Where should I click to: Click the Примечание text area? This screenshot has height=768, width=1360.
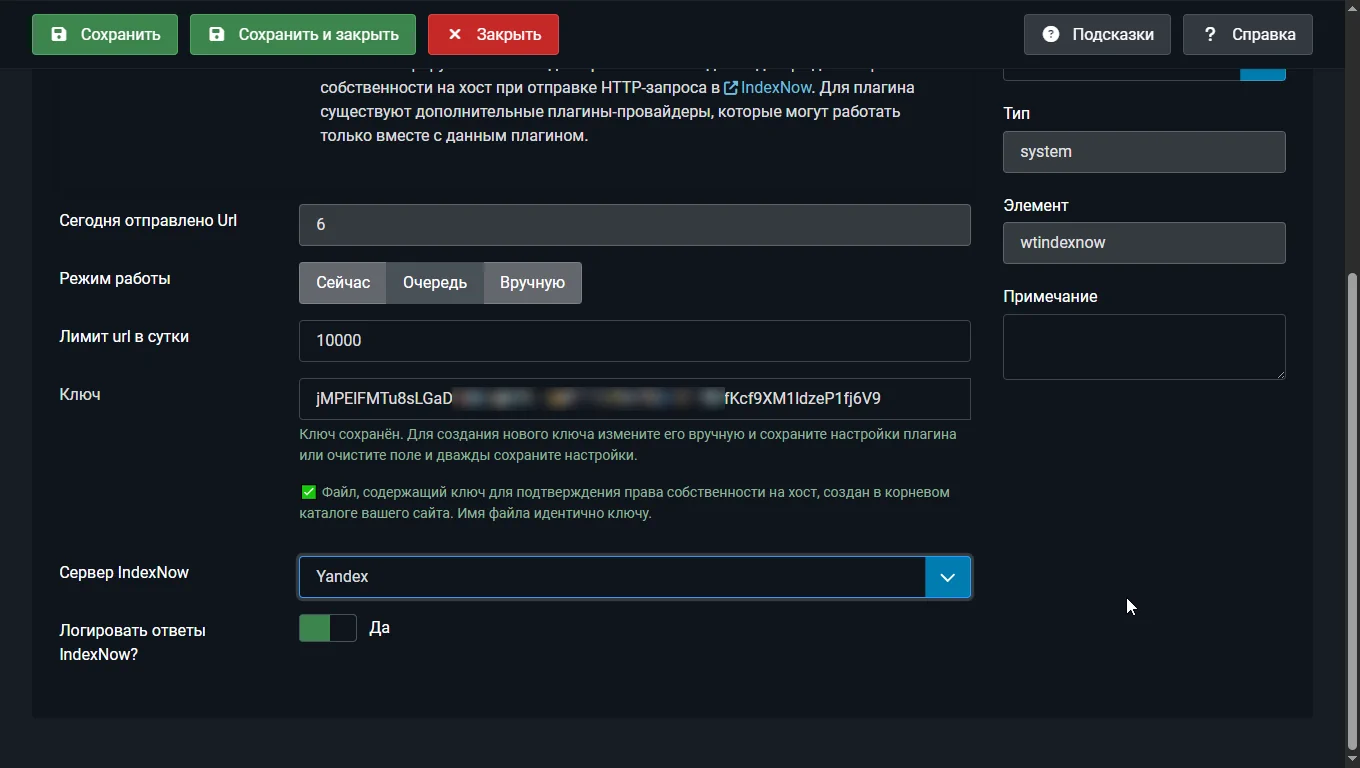click(x=1143, y=347)
